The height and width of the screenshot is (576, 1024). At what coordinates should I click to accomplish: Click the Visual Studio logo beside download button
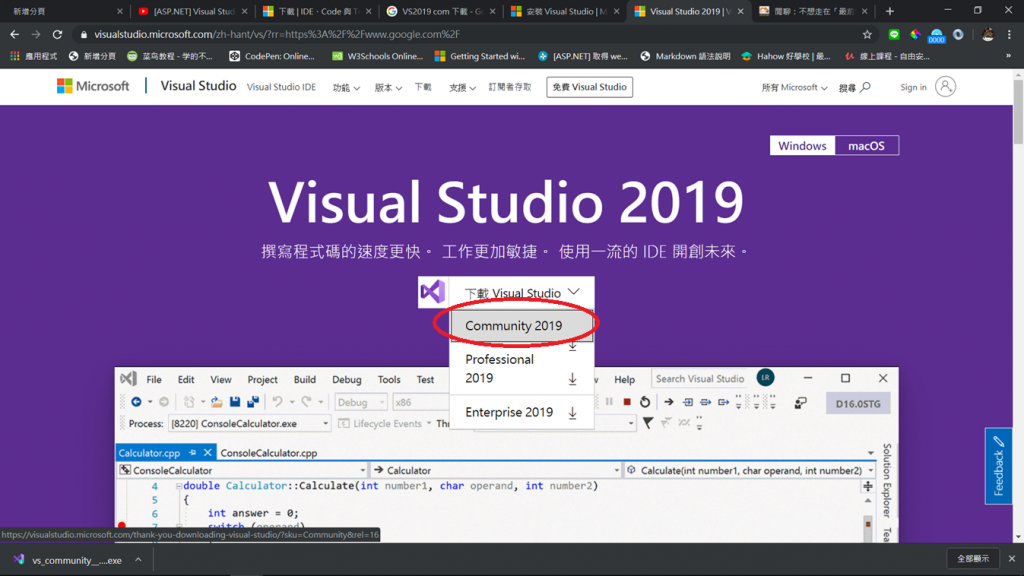coord(433,292)
